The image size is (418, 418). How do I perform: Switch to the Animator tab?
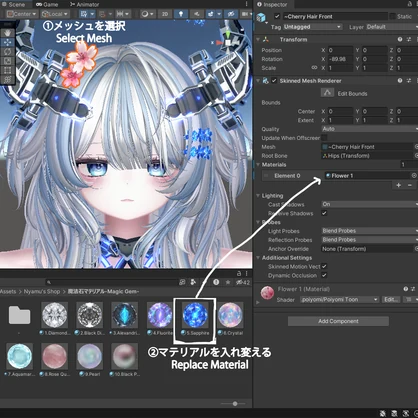click(x=85, y=4)
